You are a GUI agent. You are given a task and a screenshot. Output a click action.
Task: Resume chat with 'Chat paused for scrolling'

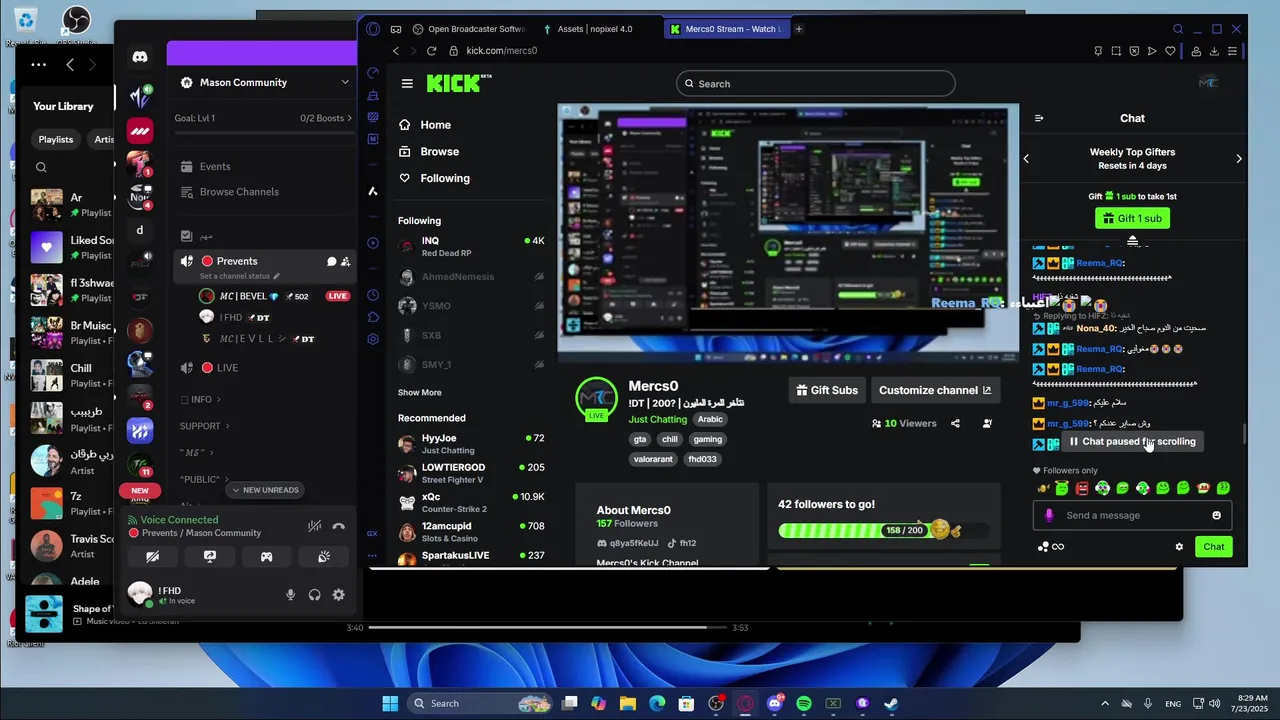[1132, 441]
